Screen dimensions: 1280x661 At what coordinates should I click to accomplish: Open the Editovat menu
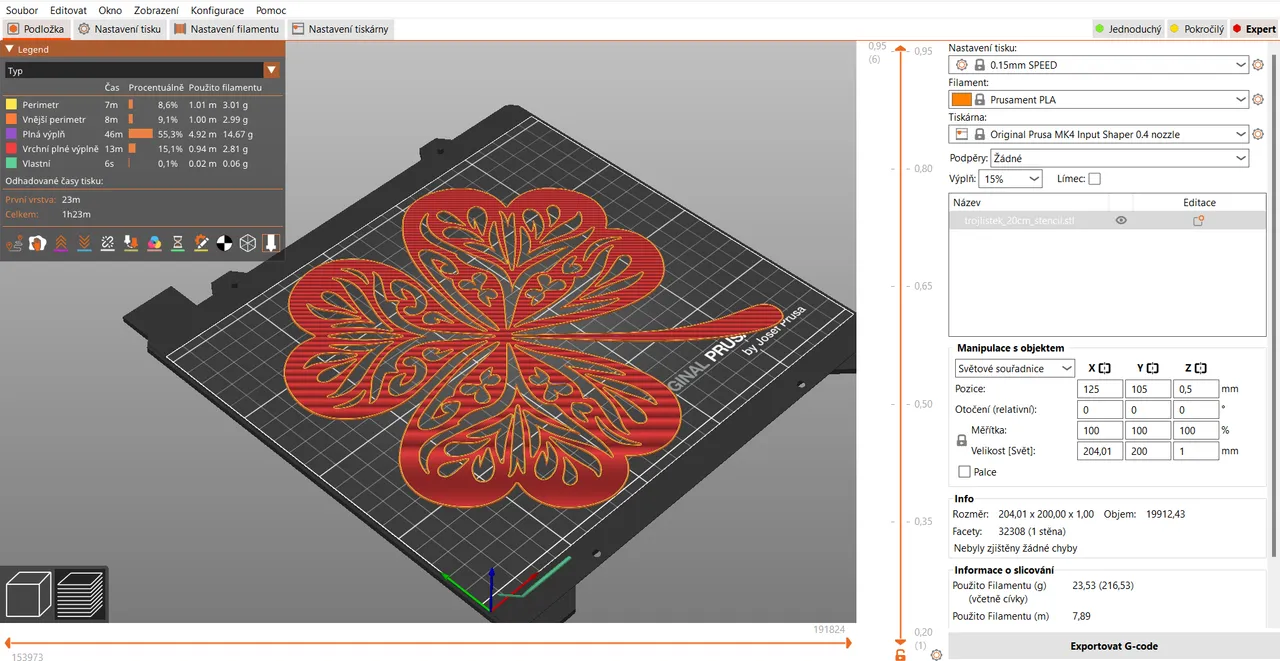68,10
